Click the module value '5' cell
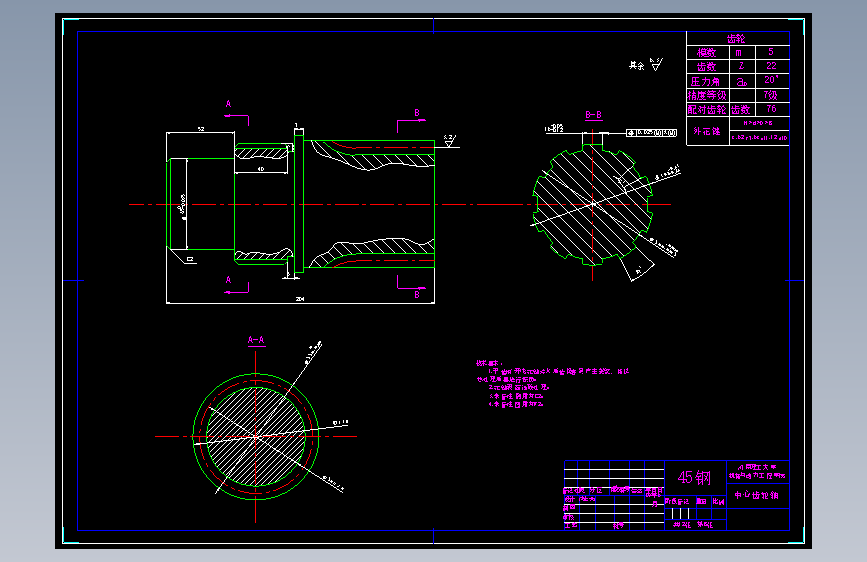The image size is (867, 562). (x=771, y=51)
